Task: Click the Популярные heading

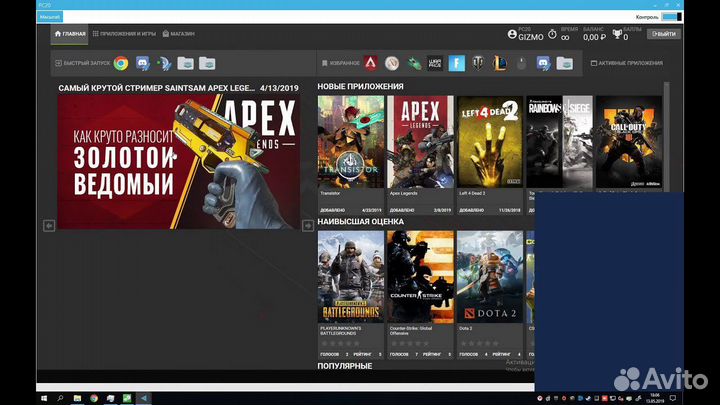Action: coord(344,366)
